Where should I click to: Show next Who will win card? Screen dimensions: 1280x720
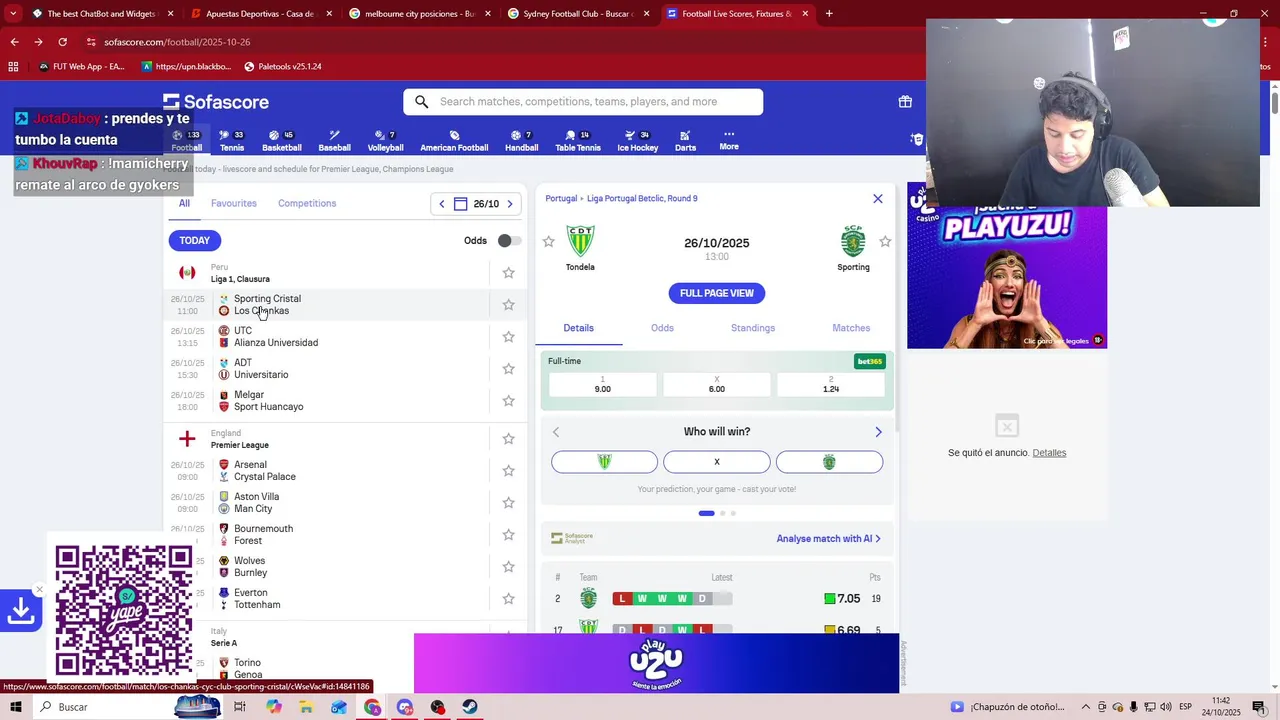(879, 432)
